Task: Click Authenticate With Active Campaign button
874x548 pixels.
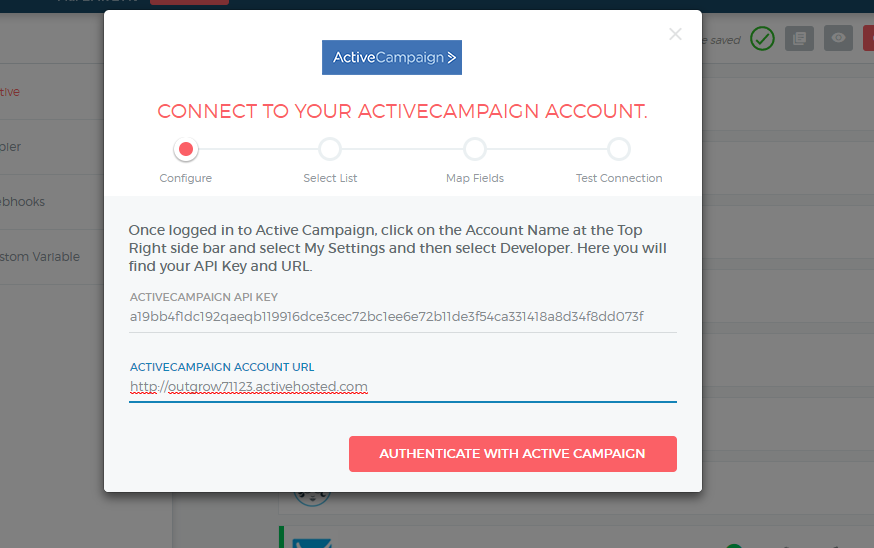Action: 513,454
